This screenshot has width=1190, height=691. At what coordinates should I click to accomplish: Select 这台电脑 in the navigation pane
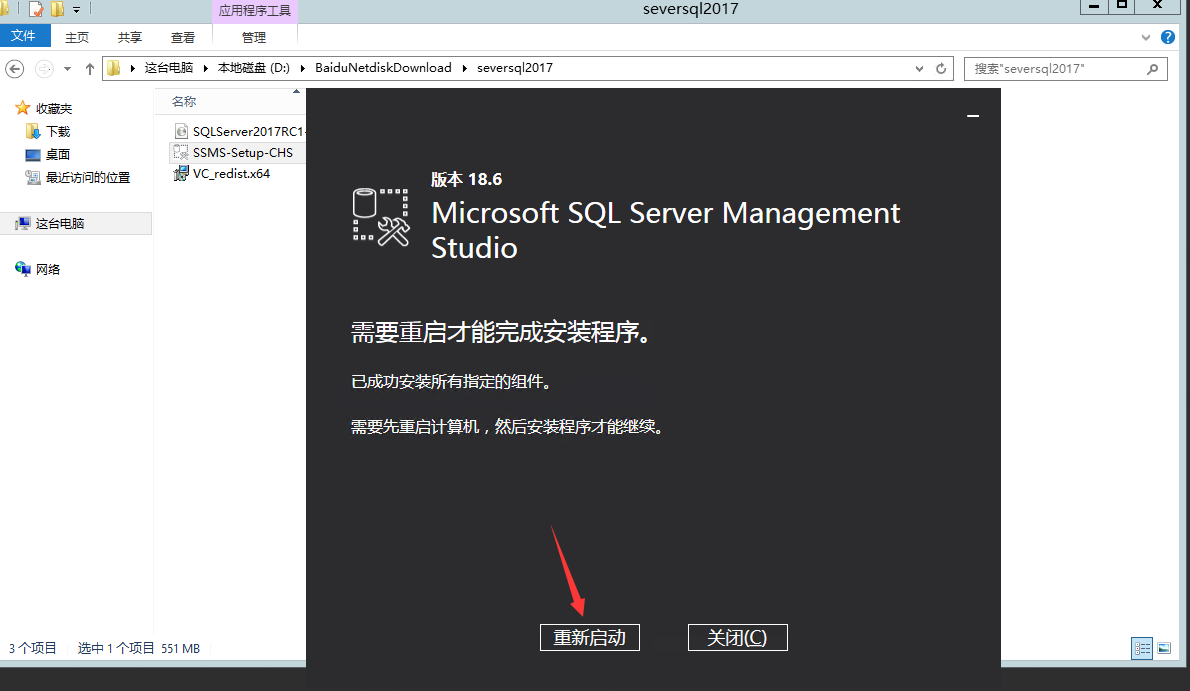click(59, 224)
